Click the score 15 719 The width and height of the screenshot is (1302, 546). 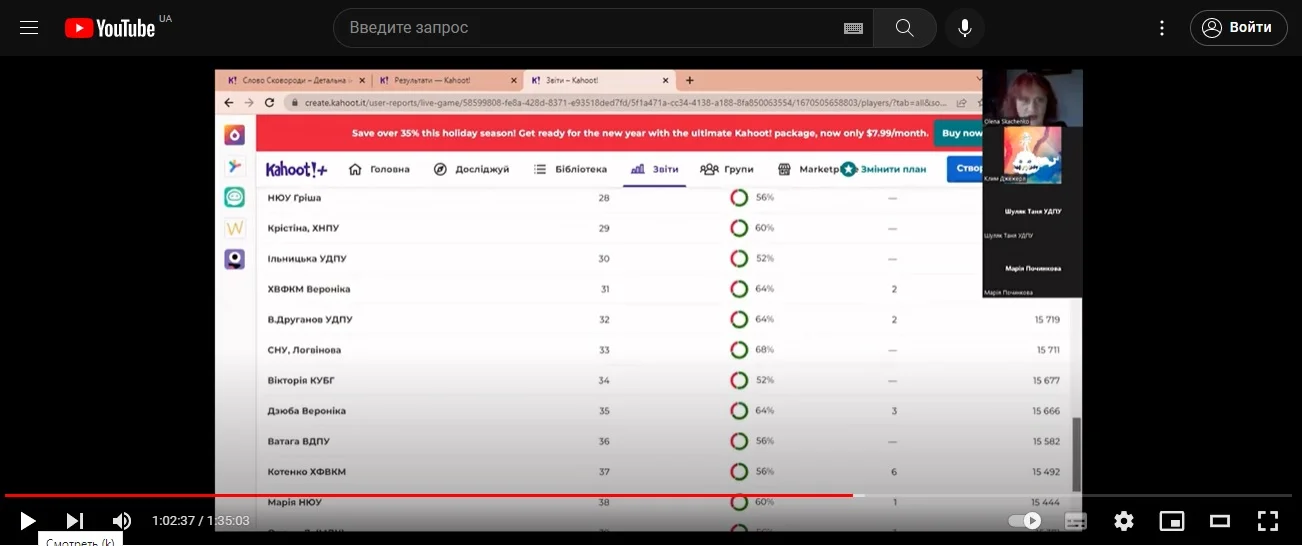click(x=1047, y=320)
